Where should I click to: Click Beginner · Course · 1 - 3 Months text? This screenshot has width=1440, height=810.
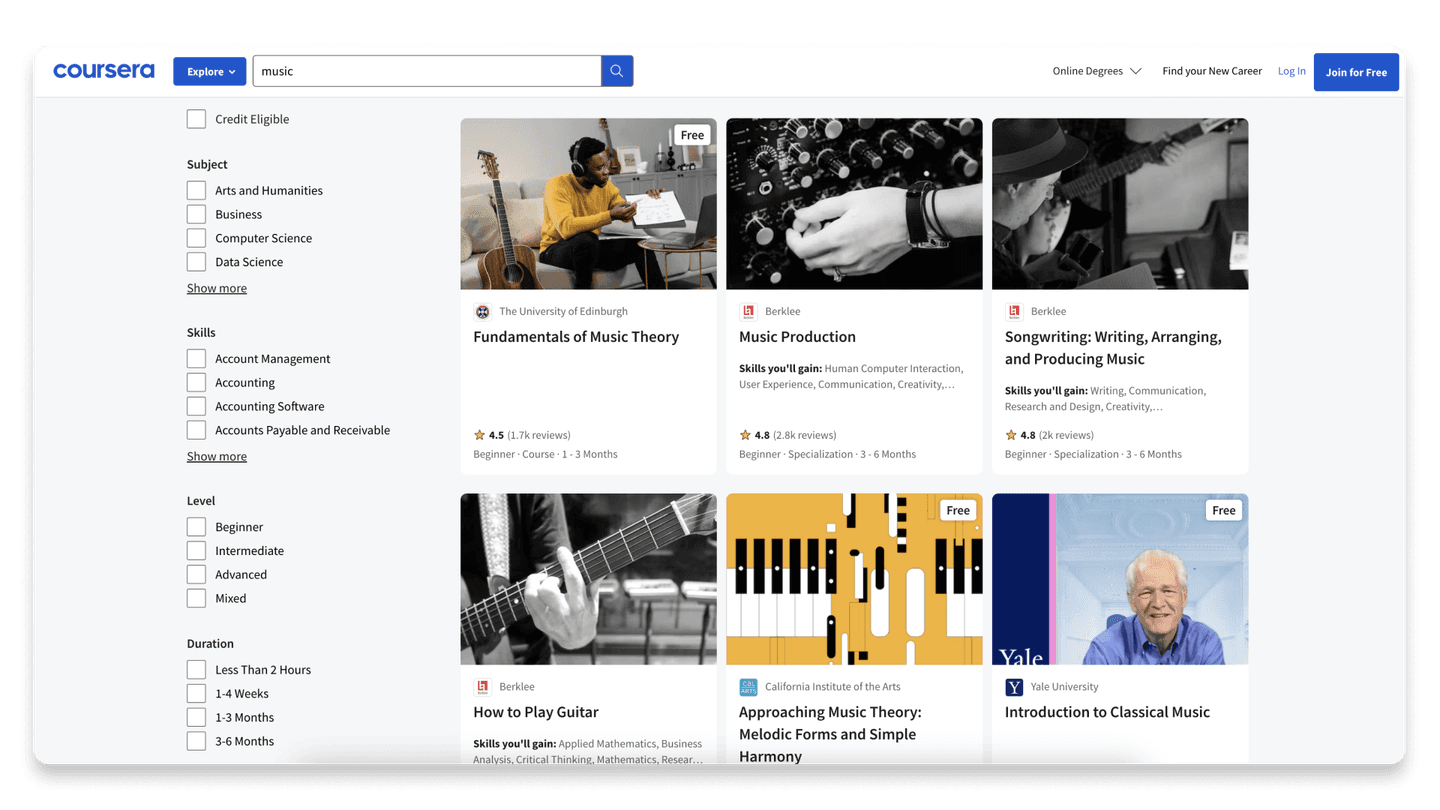click(545, 454)
